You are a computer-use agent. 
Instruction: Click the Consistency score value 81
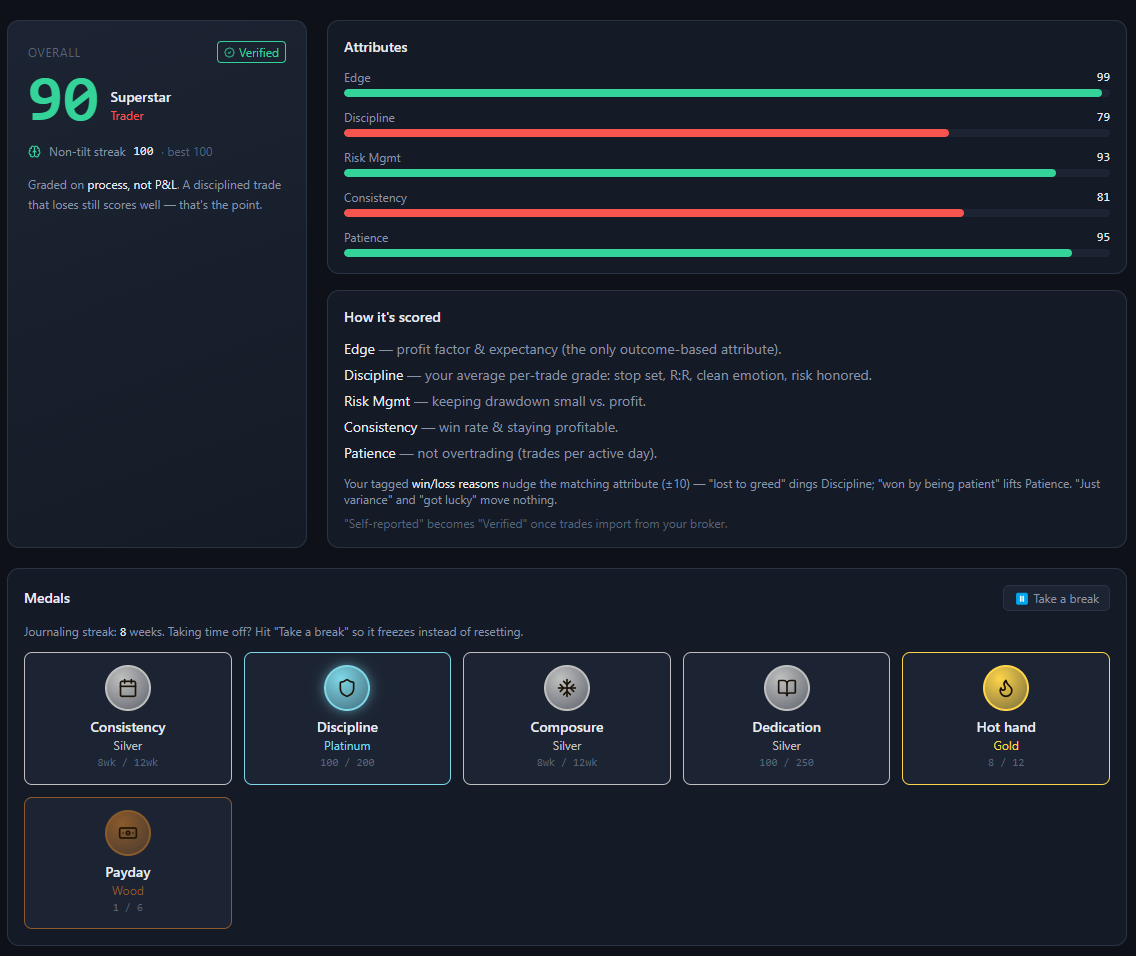tap(1103, 197)
